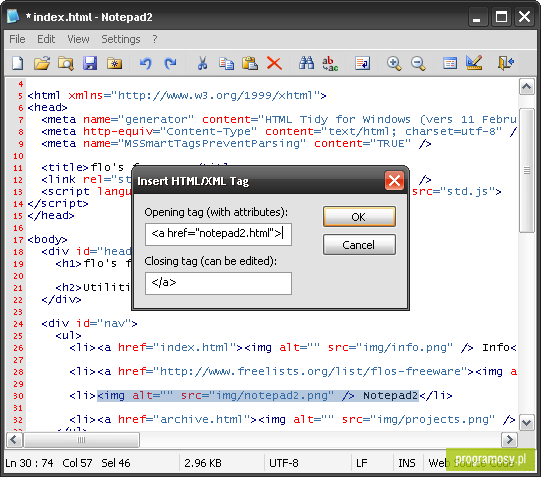Click the horizontal scrollbar right arrow
Screen dimensions: 541x477
[x=509, y=439]
